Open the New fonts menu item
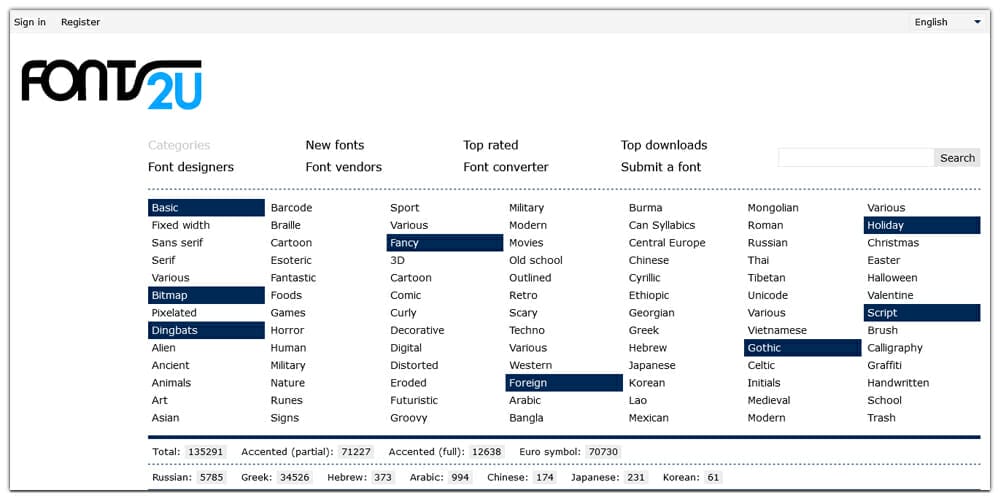Screen dimensions: 1000x500 334,145
